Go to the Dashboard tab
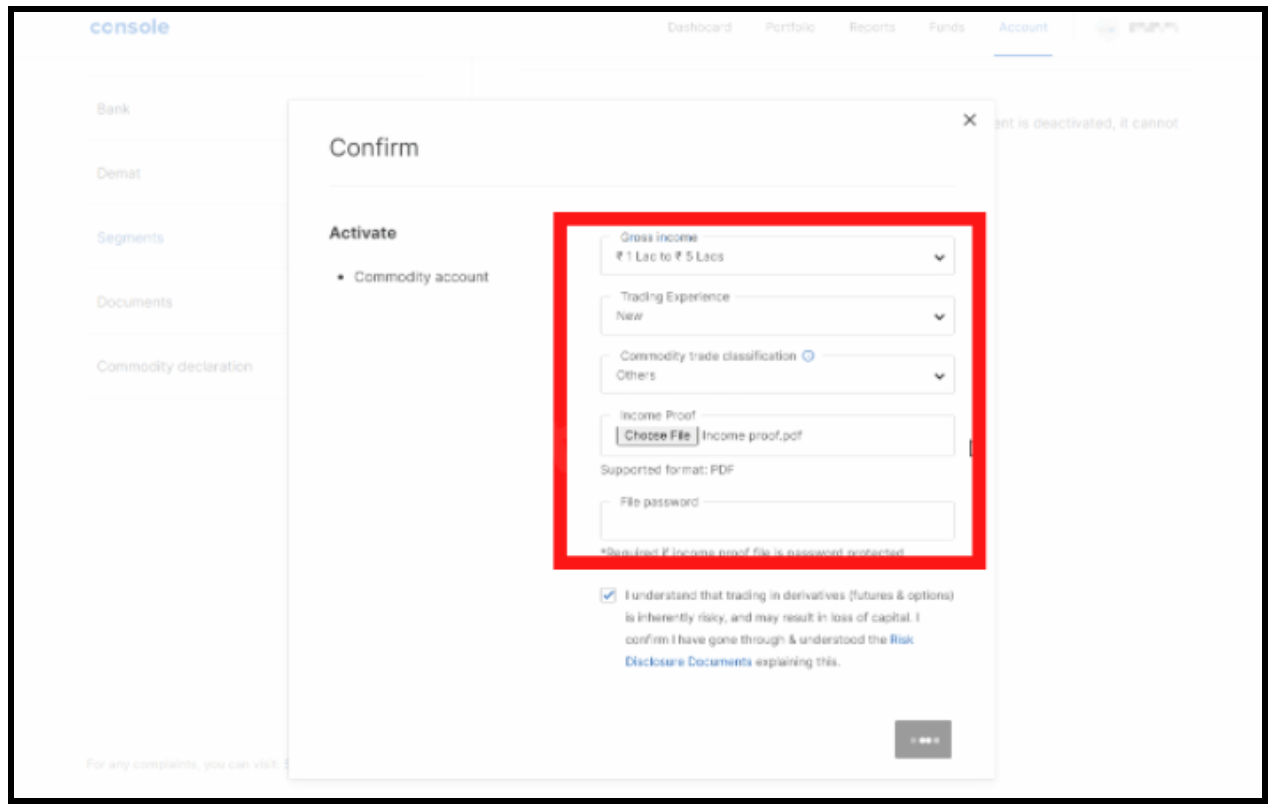 [x=699, y=27]
